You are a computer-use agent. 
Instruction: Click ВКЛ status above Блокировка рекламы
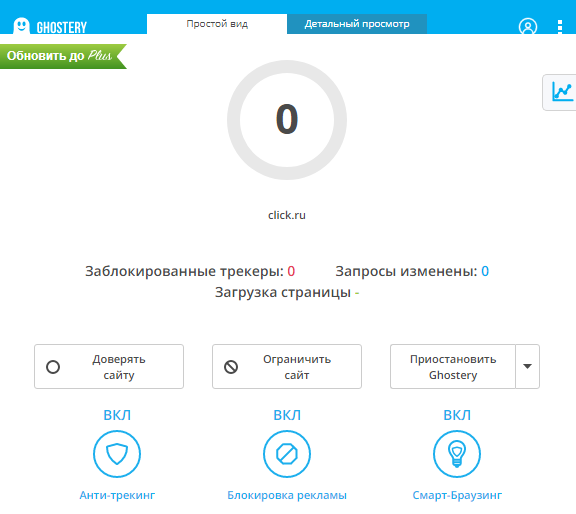(287, 415)
